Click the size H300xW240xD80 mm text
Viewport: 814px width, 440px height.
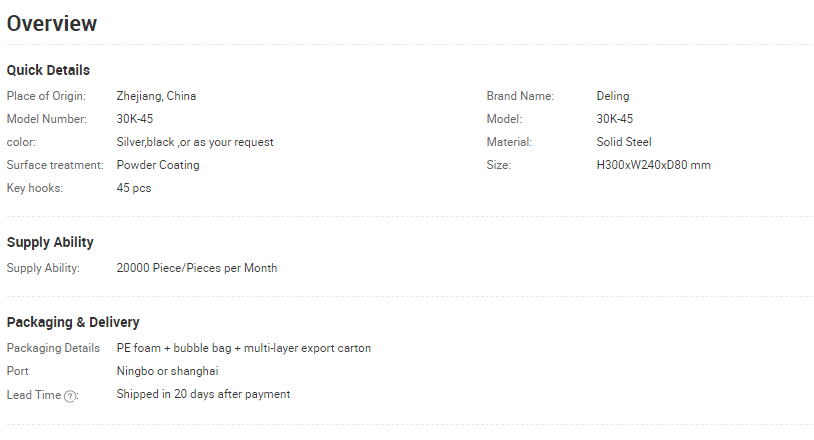click(653, 165)
